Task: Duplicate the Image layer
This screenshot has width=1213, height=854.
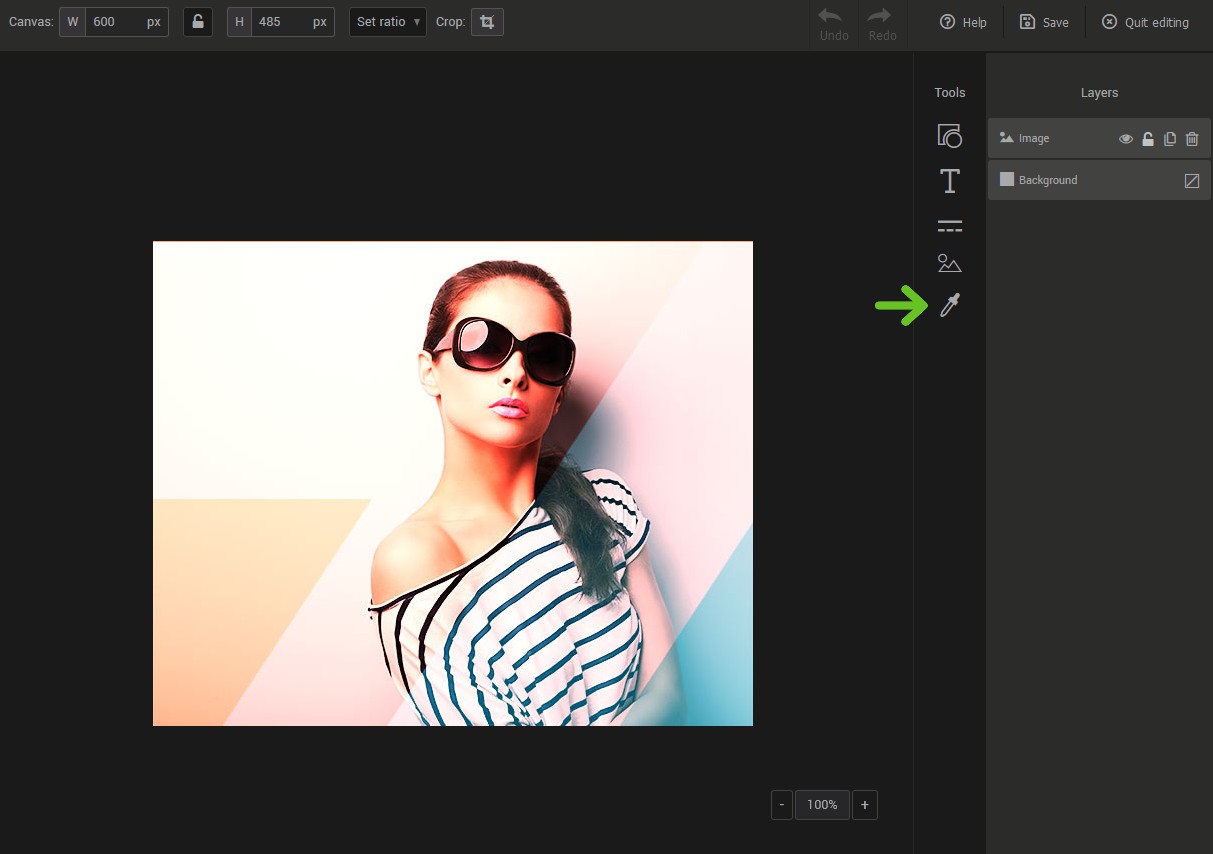Action: click(1170, 139)
